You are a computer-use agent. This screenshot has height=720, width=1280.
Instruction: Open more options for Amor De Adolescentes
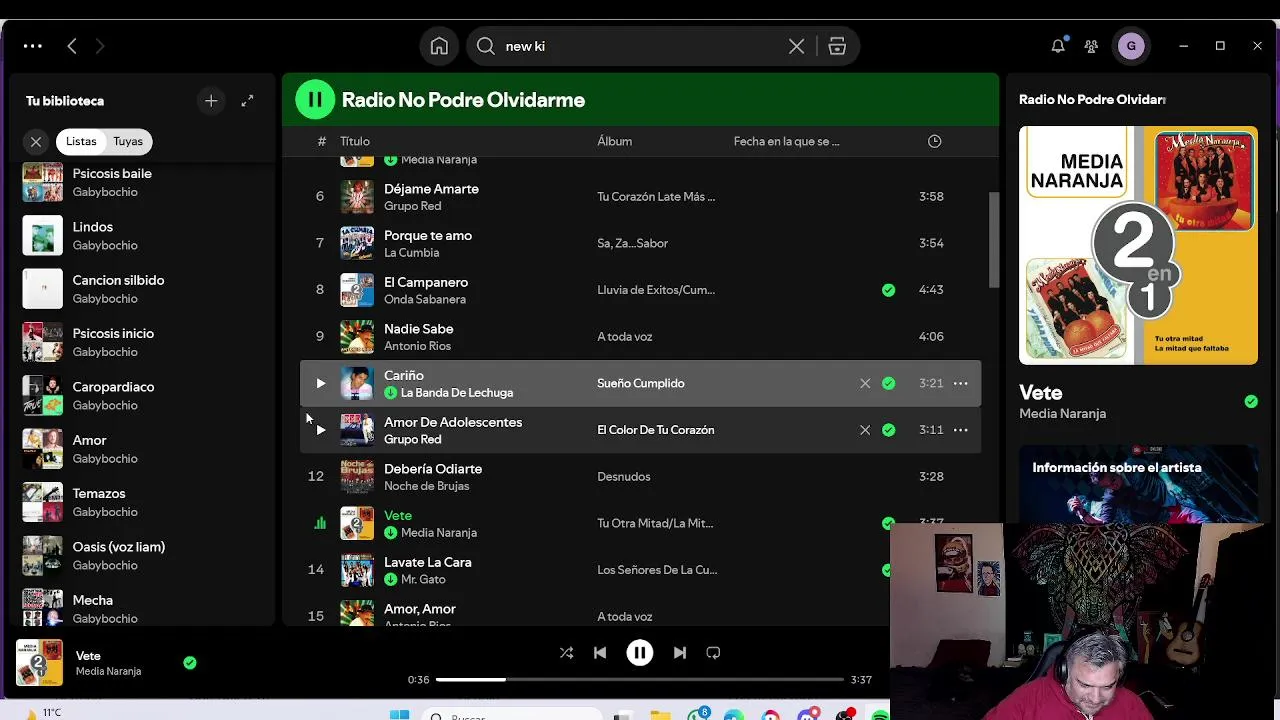[960, 430]
